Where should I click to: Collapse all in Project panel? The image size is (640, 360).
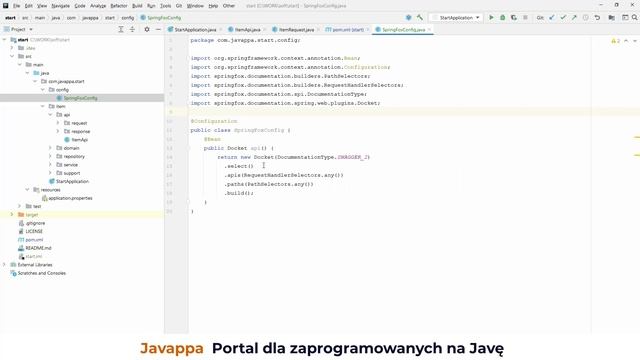pos(132,29)
